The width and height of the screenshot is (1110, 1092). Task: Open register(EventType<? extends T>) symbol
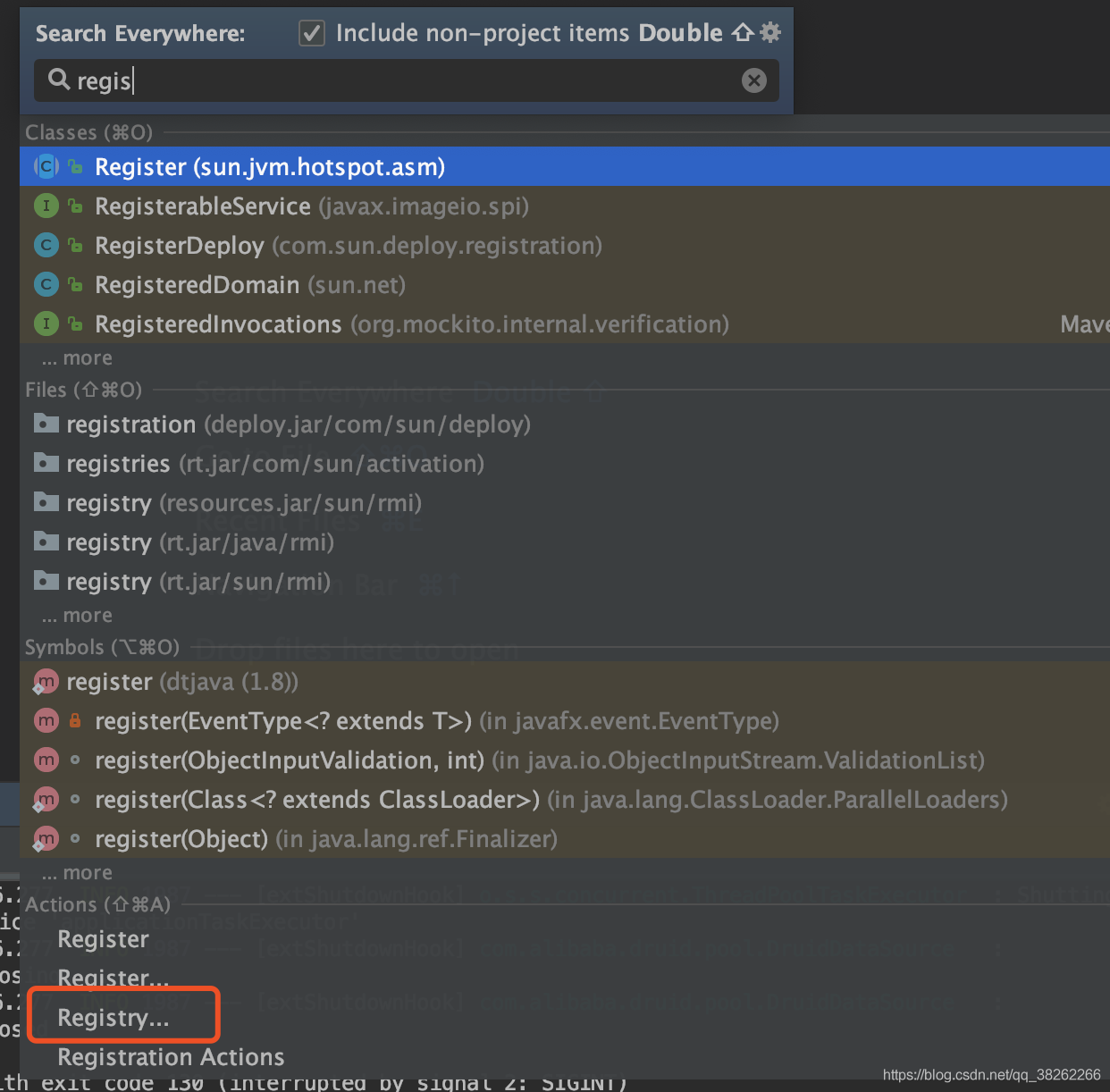pyautogui.click(x=565, y=720)
